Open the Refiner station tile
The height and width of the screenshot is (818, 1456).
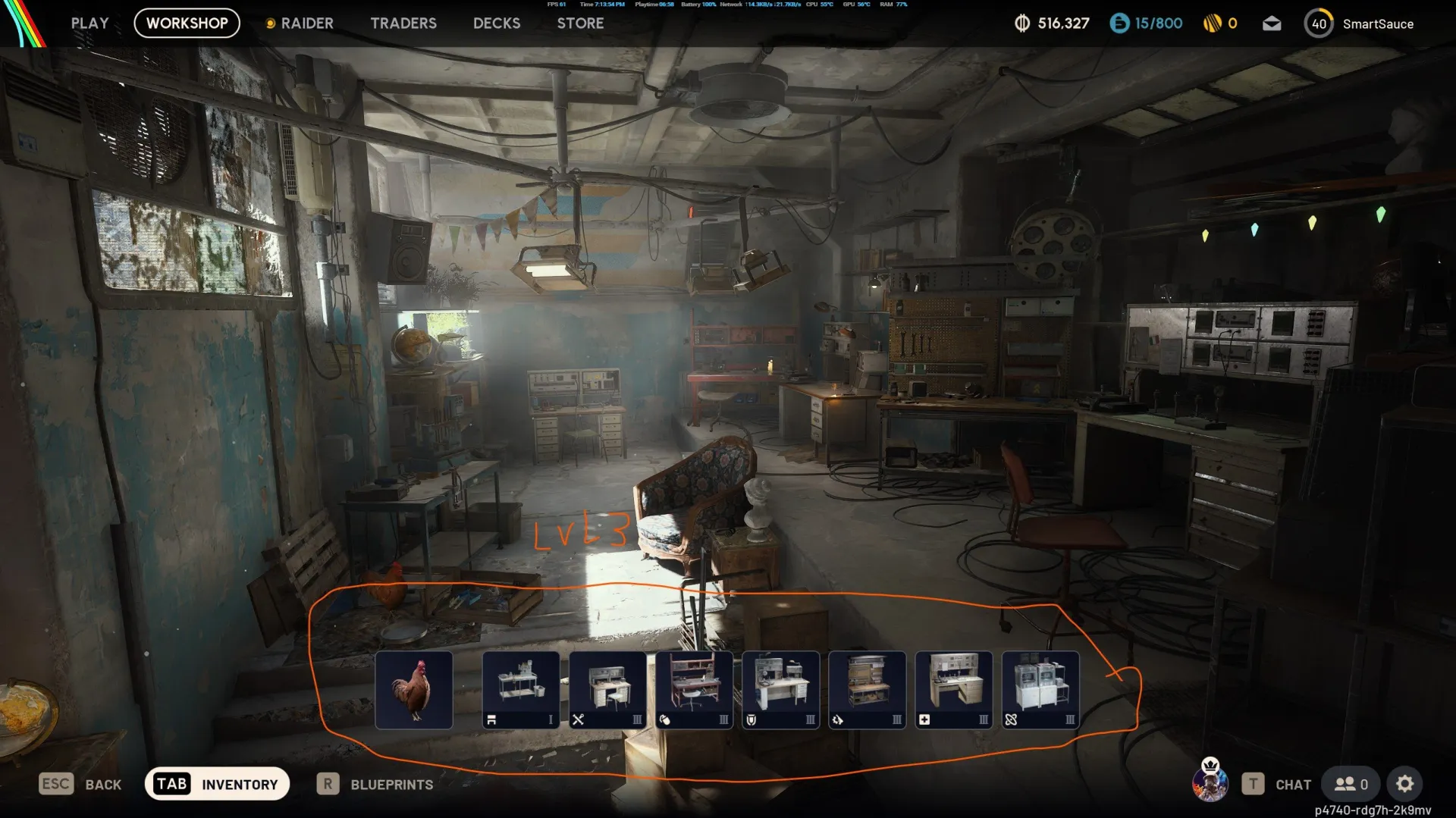pos(1040,690)
